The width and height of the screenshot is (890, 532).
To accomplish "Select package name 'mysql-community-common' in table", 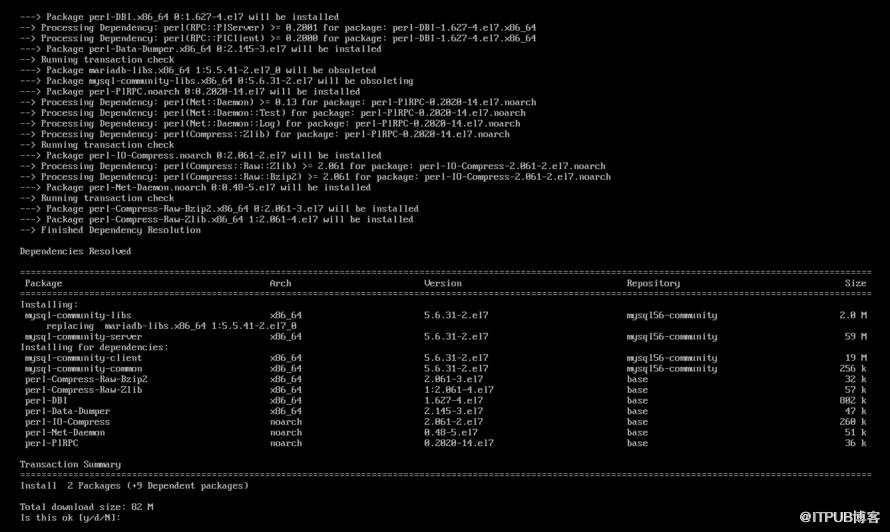I will click(83, 368).
